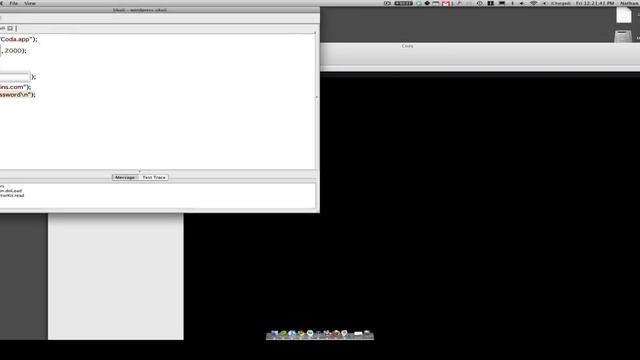640x360 pixels.
Task: Open the View menu
Action: [x=30, y=3]
